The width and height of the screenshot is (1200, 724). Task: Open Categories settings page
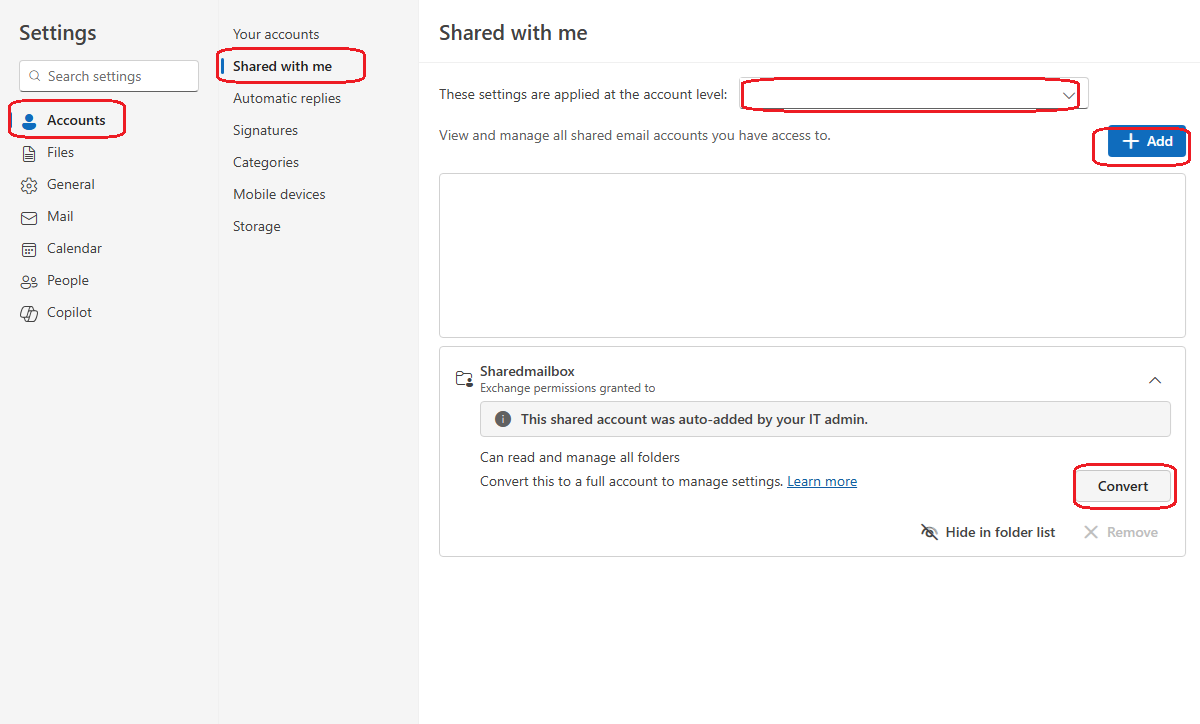pos(266,162)
